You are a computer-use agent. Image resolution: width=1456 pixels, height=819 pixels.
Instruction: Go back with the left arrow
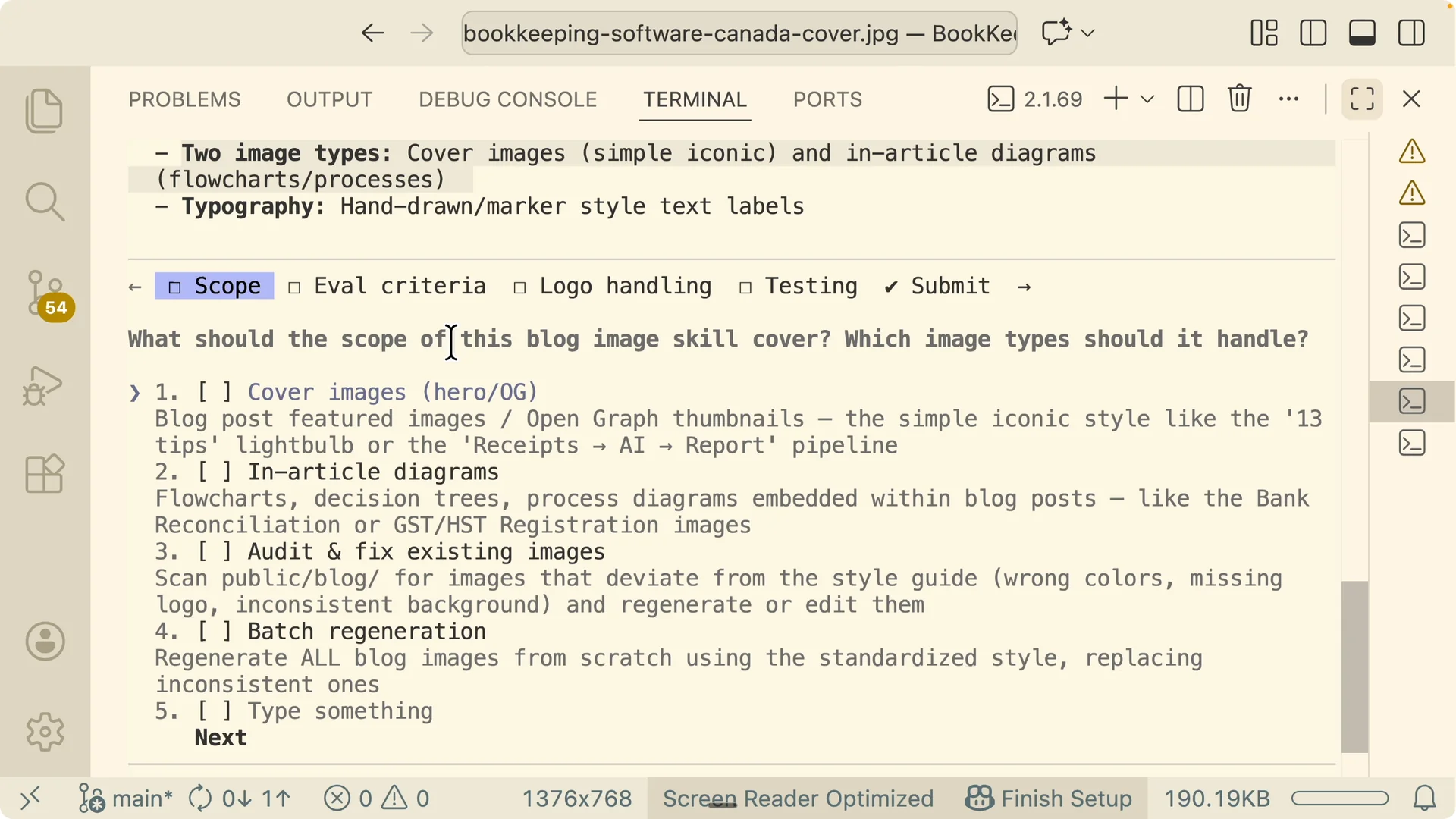(x=372, y=33)
